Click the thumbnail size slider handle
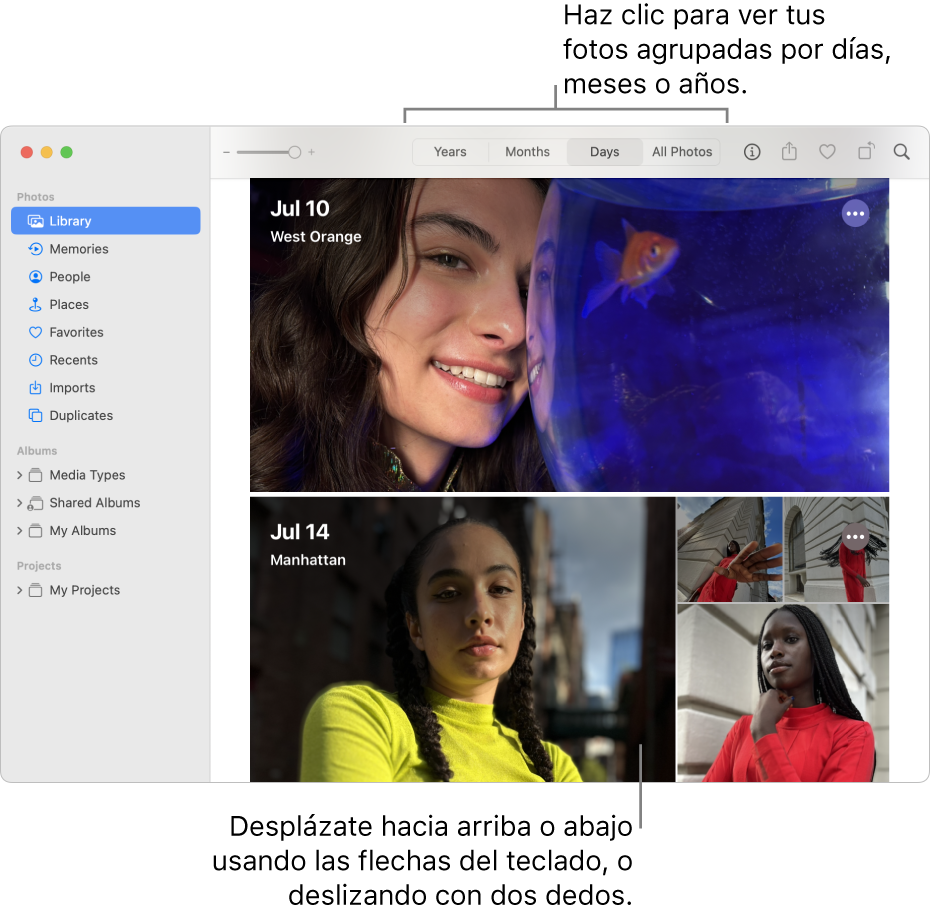 pyautogui.click(x=294, y=153)
